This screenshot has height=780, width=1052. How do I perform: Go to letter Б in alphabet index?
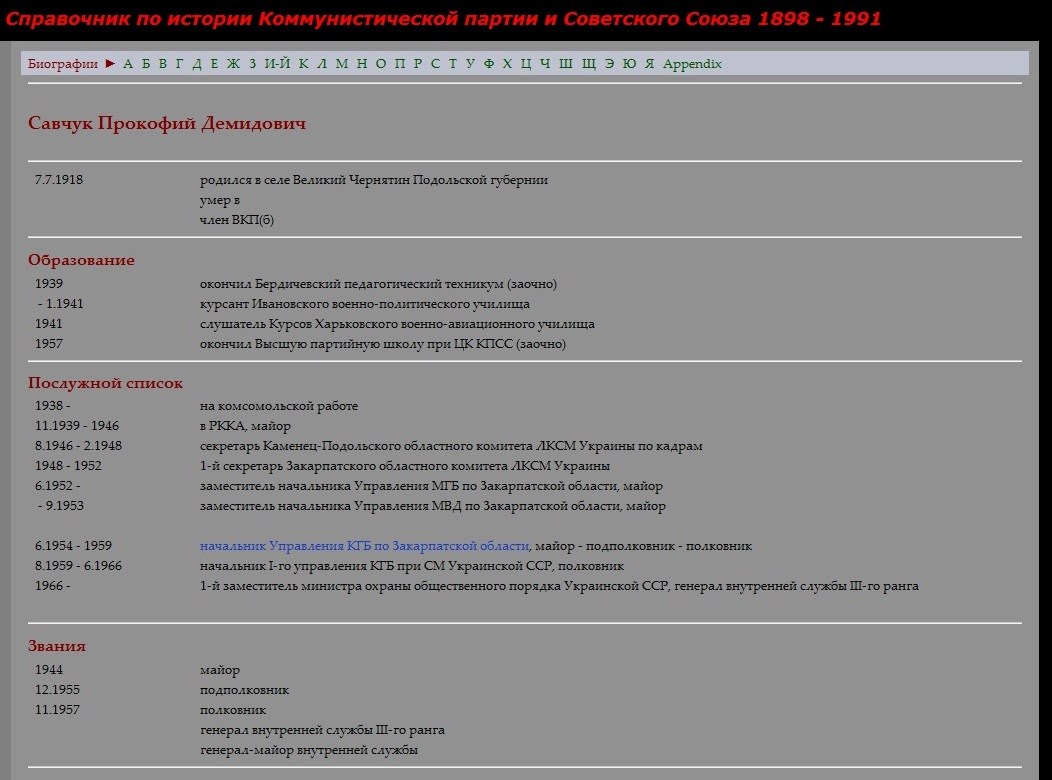tap(145, 64)
